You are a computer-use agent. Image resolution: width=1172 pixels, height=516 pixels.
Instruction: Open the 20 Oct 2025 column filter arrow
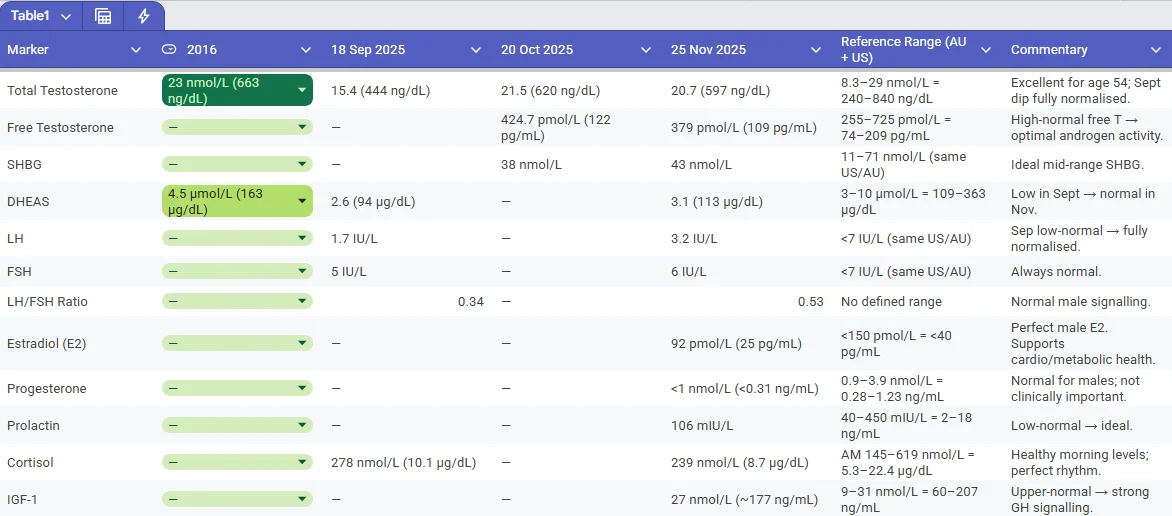646,50
